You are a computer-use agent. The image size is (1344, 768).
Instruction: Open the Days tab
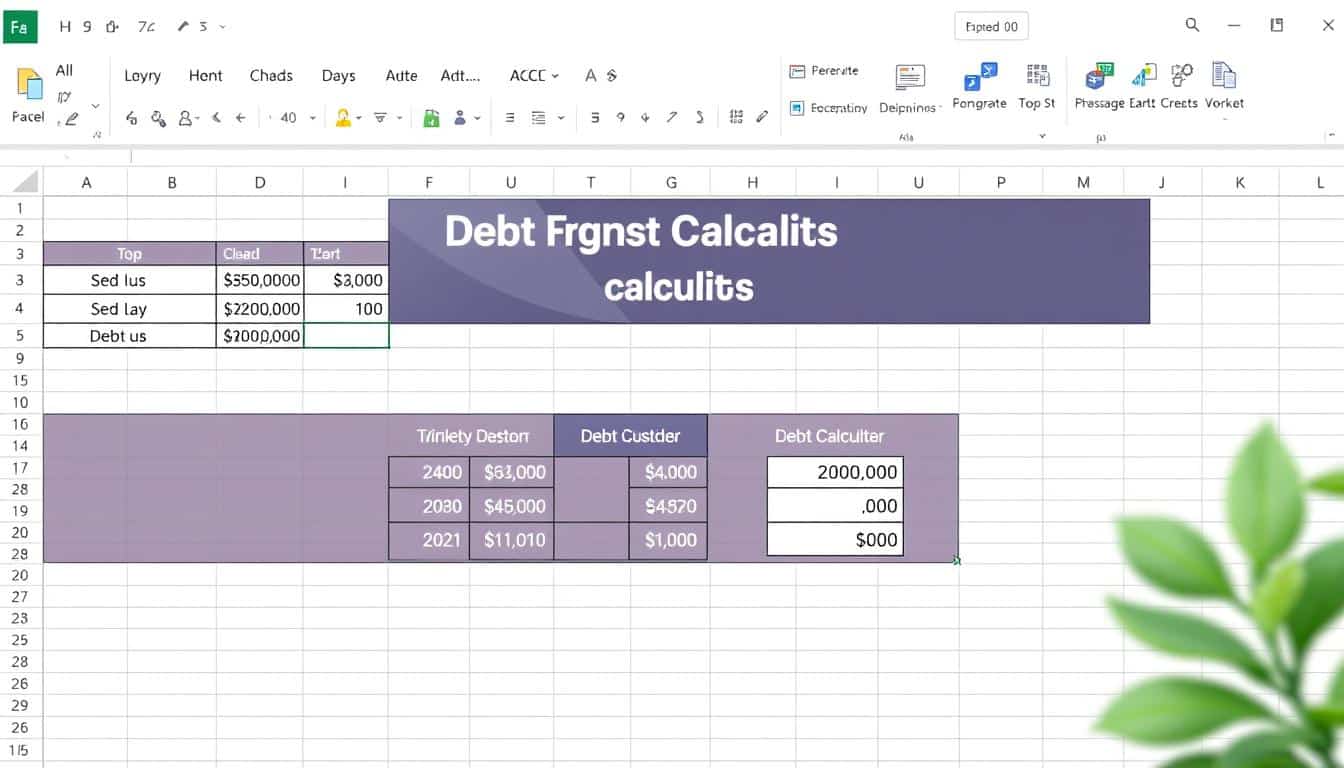click(x=338, y=75)
